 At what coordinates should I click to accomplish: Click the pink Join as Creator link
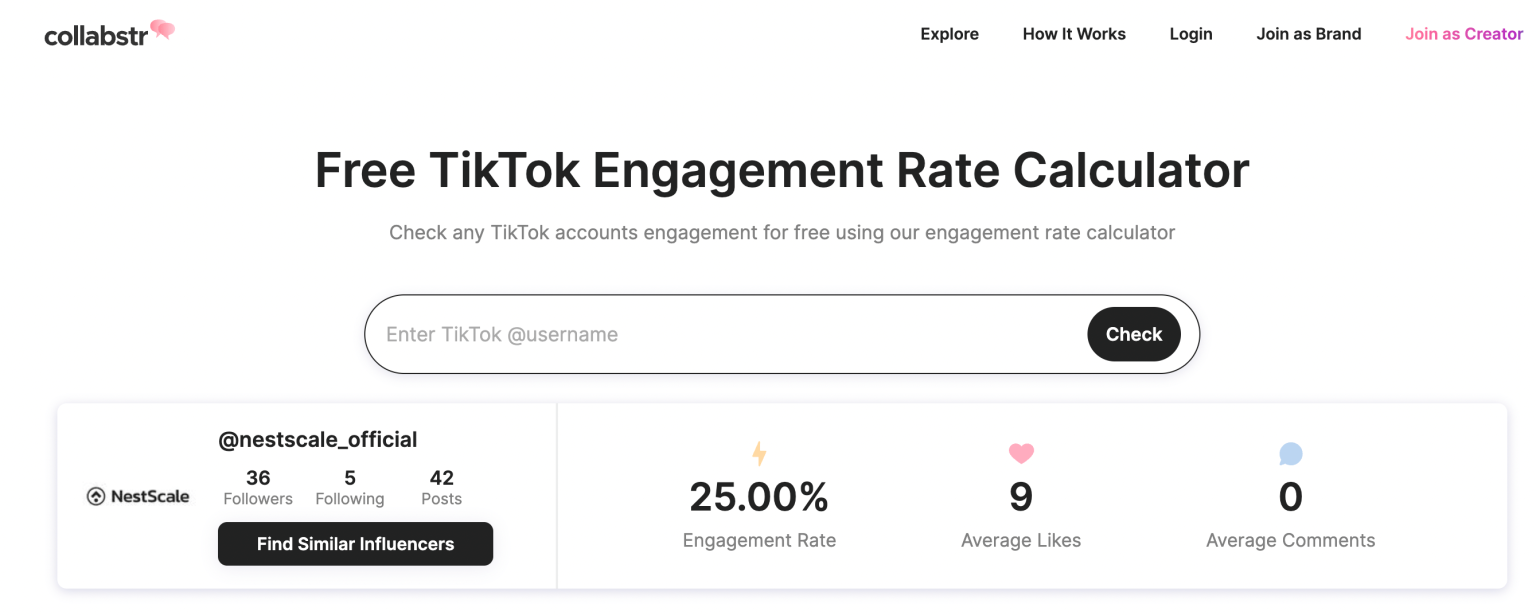coord(1464,33)
